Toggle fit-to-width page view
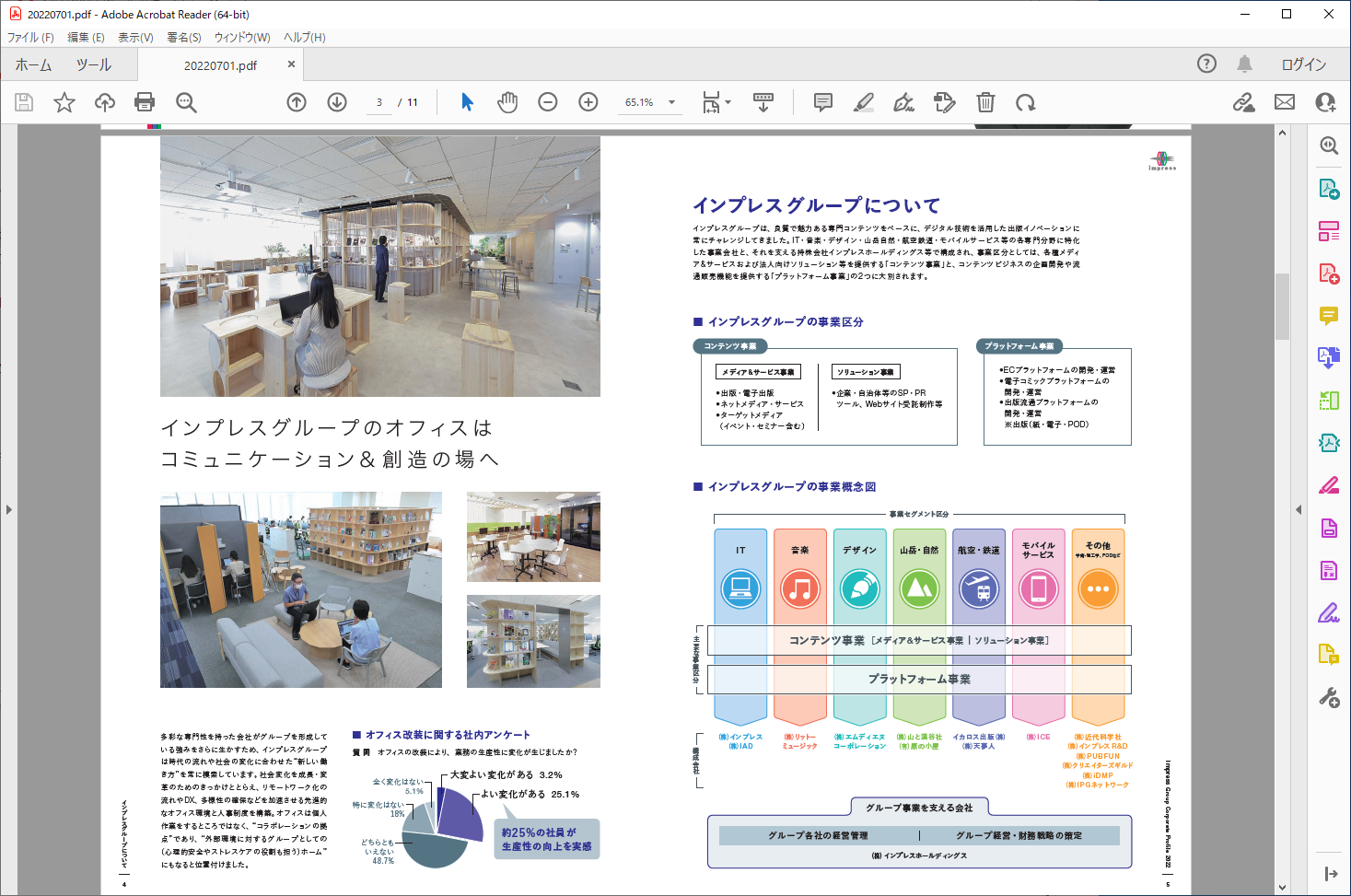 coord(712,102)
